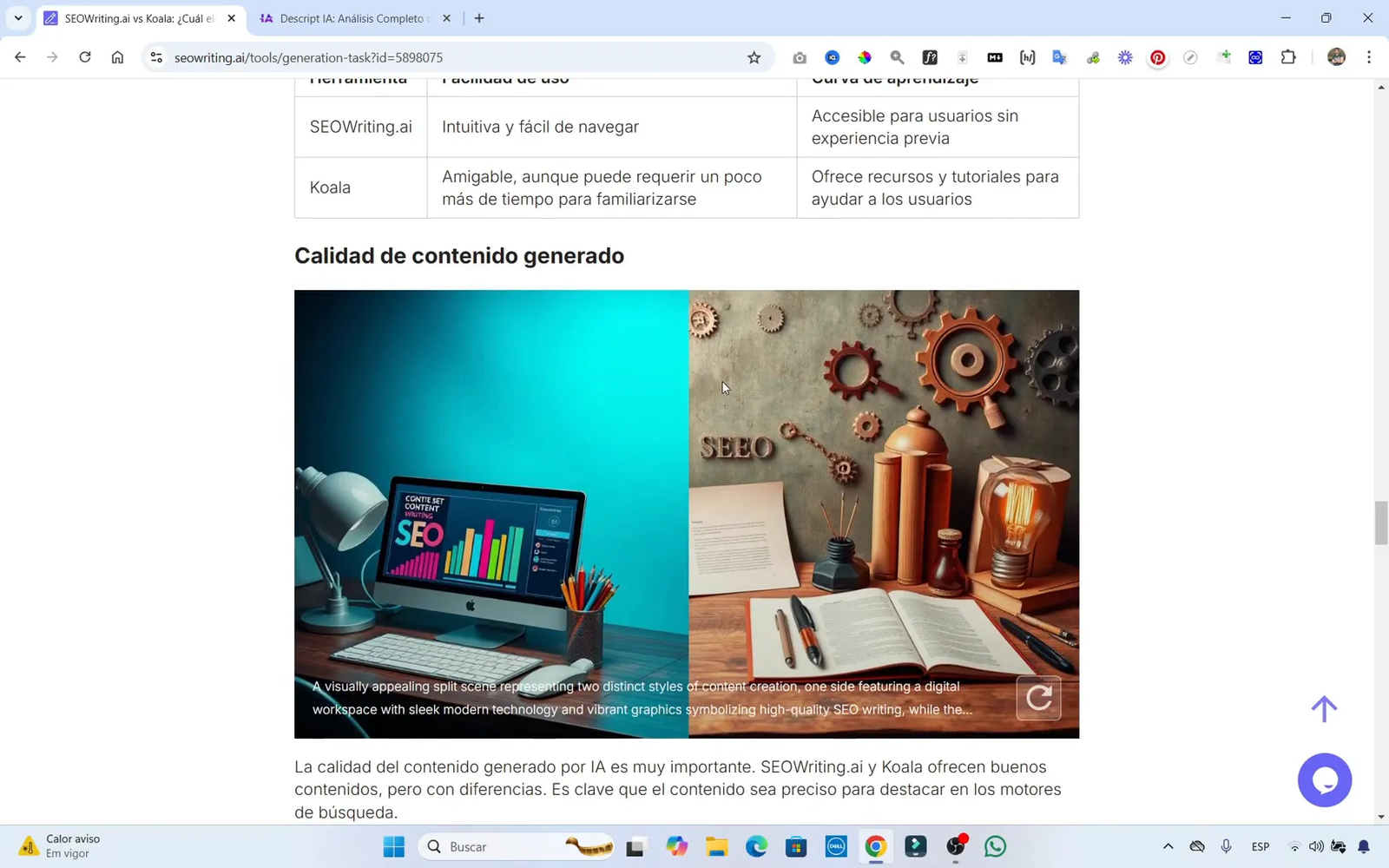Click the WhatsApp icon in the taskbar
1389x868 pixels.
(995, 846)
